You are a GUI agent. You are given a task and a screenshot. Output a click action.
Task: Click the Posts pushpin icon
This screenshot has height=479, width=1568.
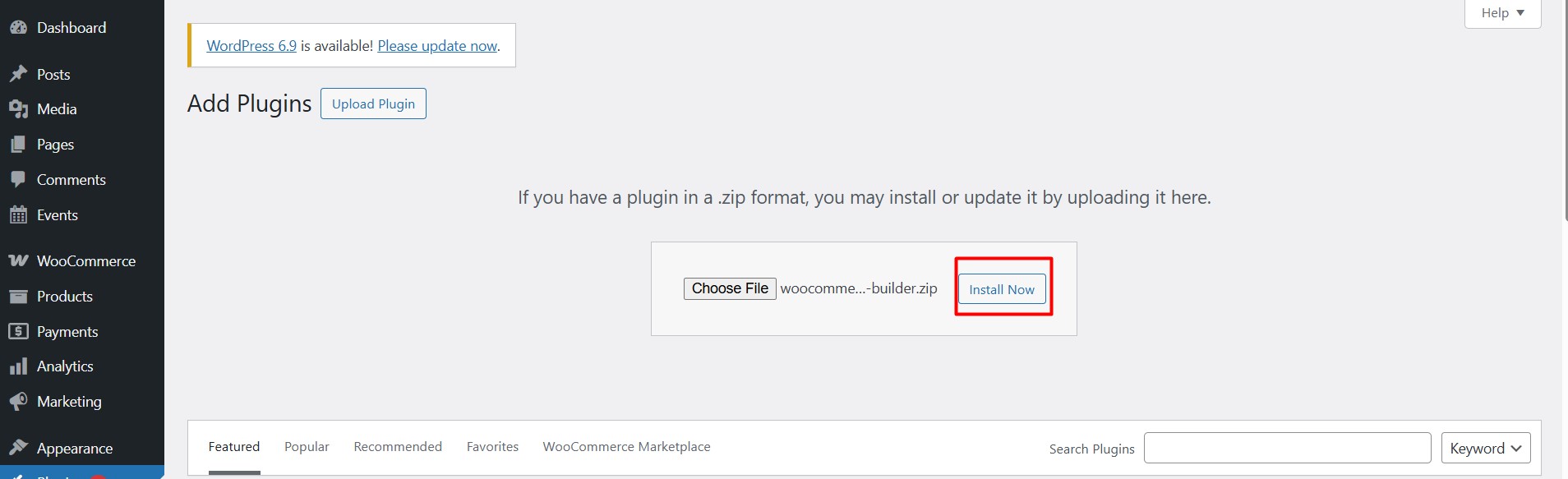pyautogui.click(x=18, y=74)
